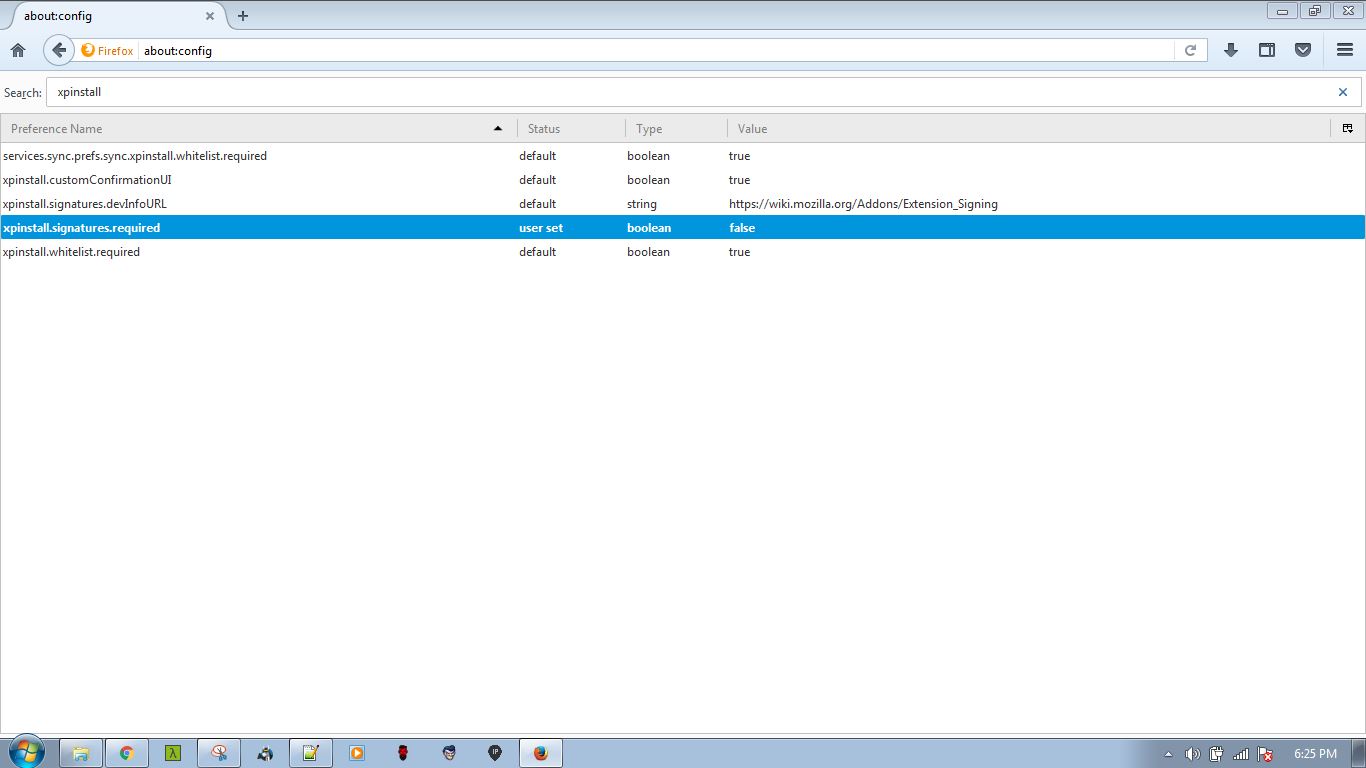Open the Sidebars toolbar icon

(1266, 50)
